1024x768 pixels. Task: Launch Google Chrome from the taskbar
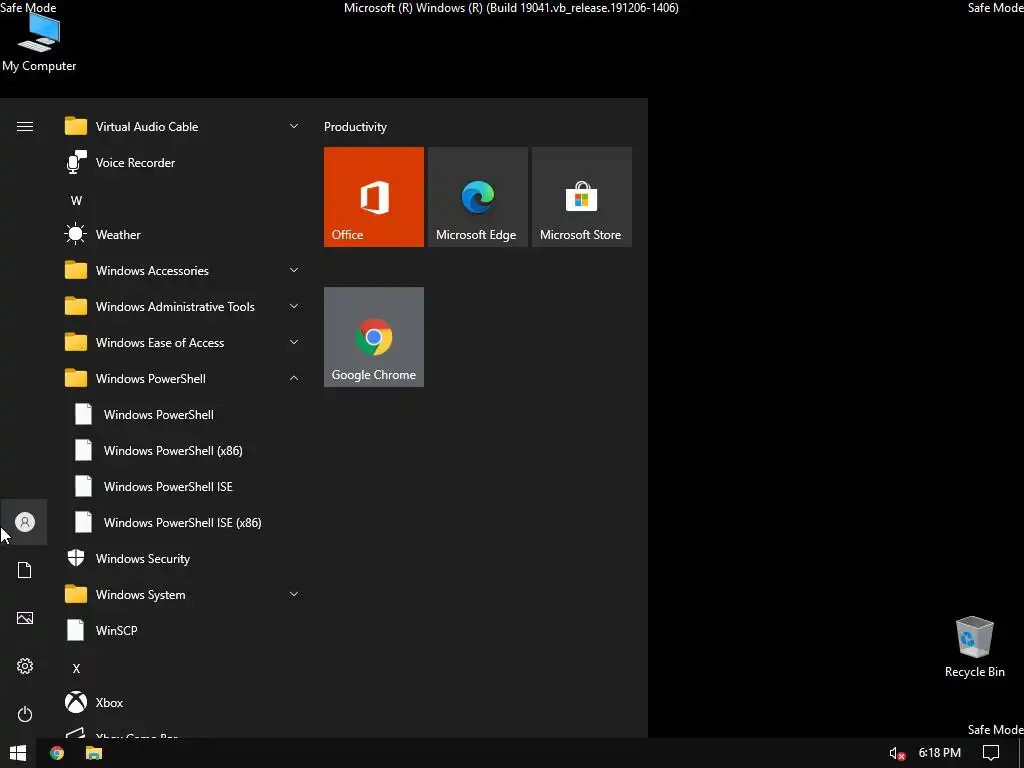point(57,753)
